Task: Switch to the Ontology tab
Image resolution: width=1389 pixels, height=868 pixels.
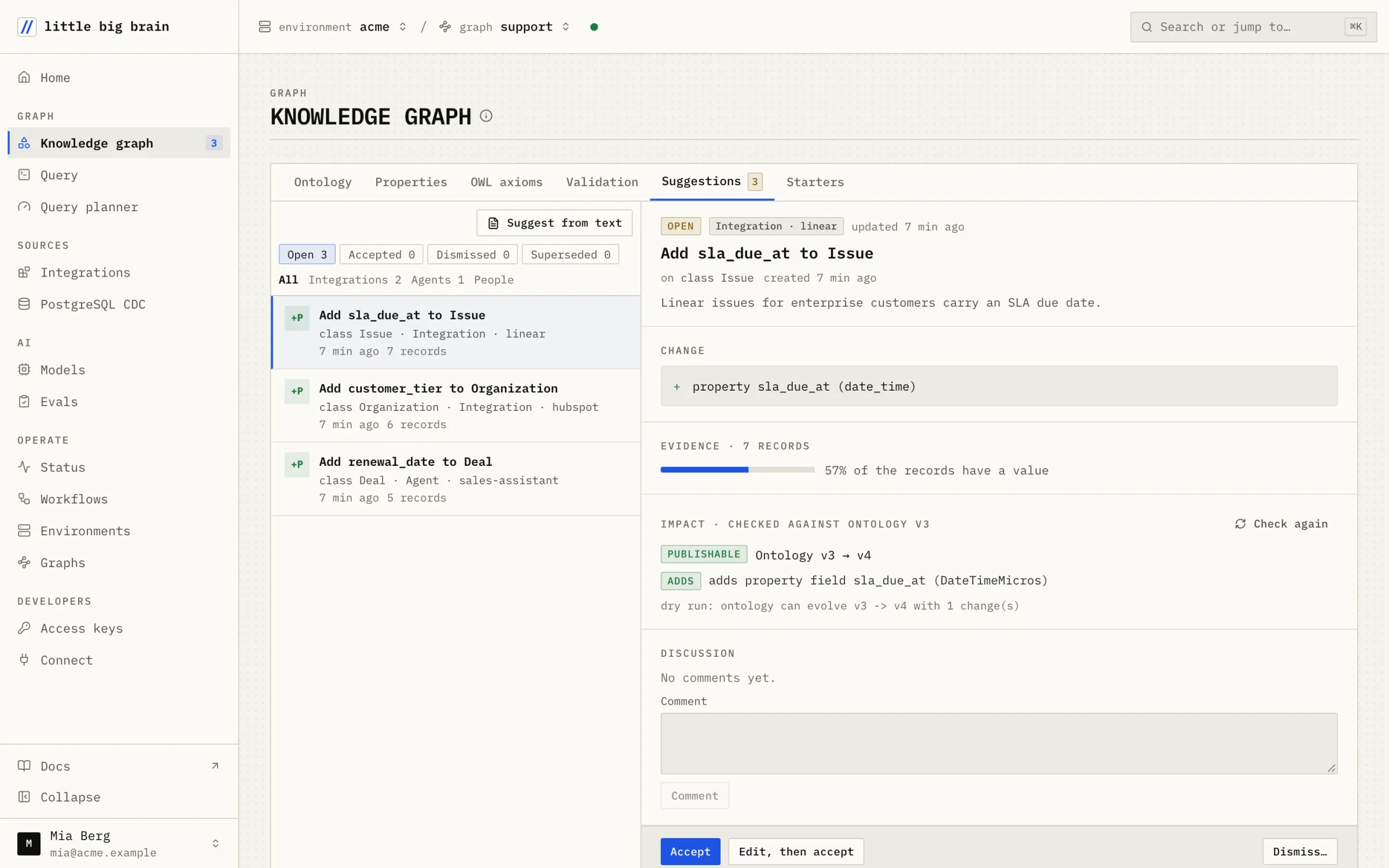Action: [322, 182]
